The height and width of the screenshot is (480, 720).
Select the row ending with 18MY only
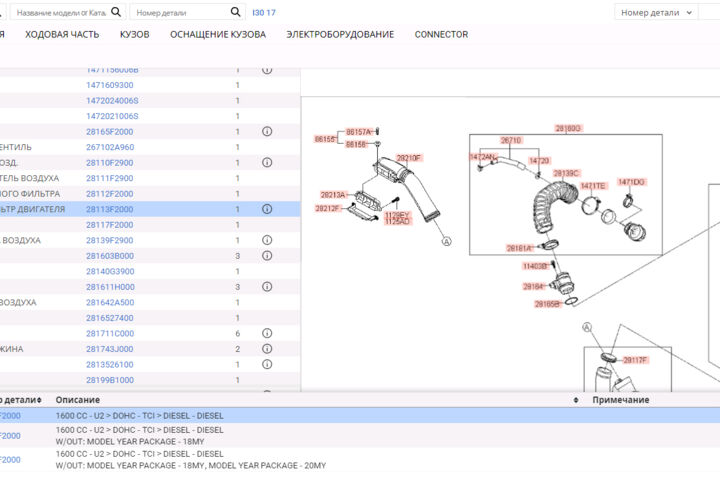(x=360, y=435)
